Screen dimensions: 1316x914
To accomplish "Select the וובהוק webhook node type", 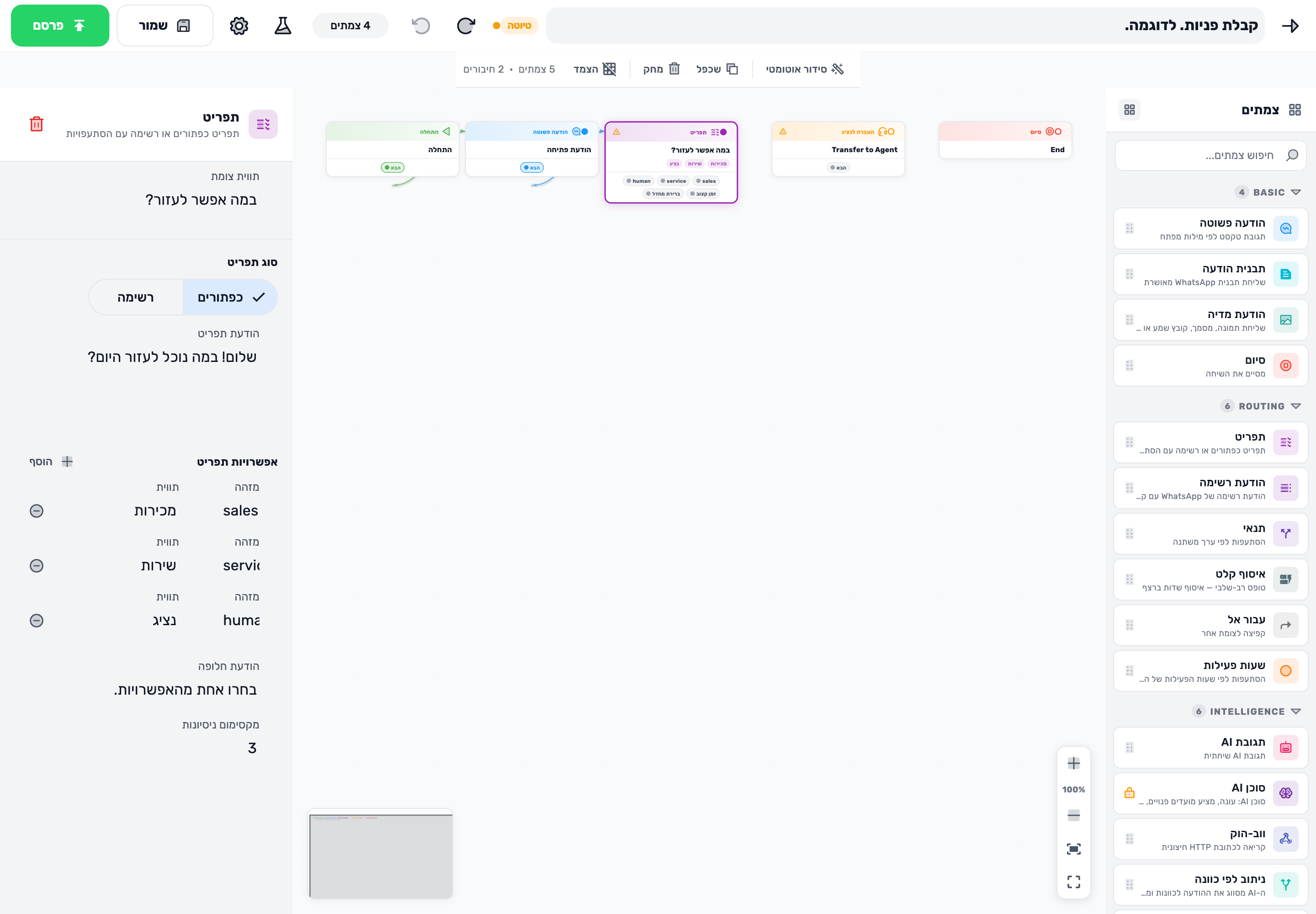I will (1210, 839).
